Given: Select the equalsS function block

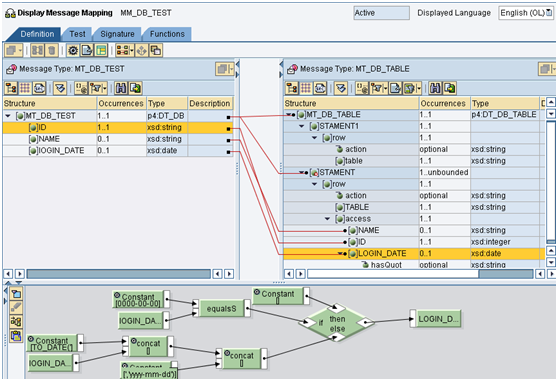Looking at the screenshot, I should (x=221, y=308).
